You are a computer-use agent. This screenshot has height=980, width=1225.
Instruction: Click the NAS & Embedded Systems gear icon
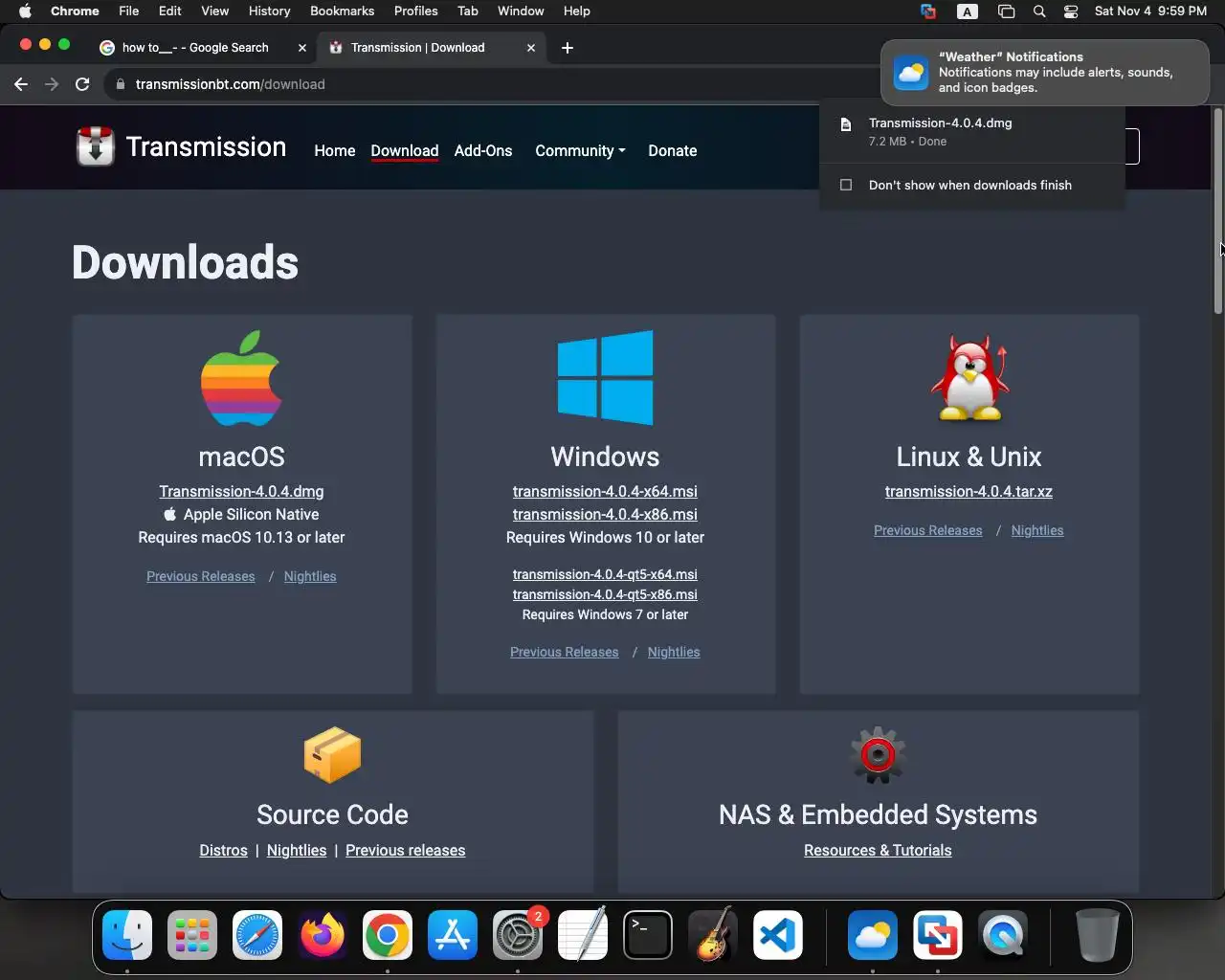point(878,754)
